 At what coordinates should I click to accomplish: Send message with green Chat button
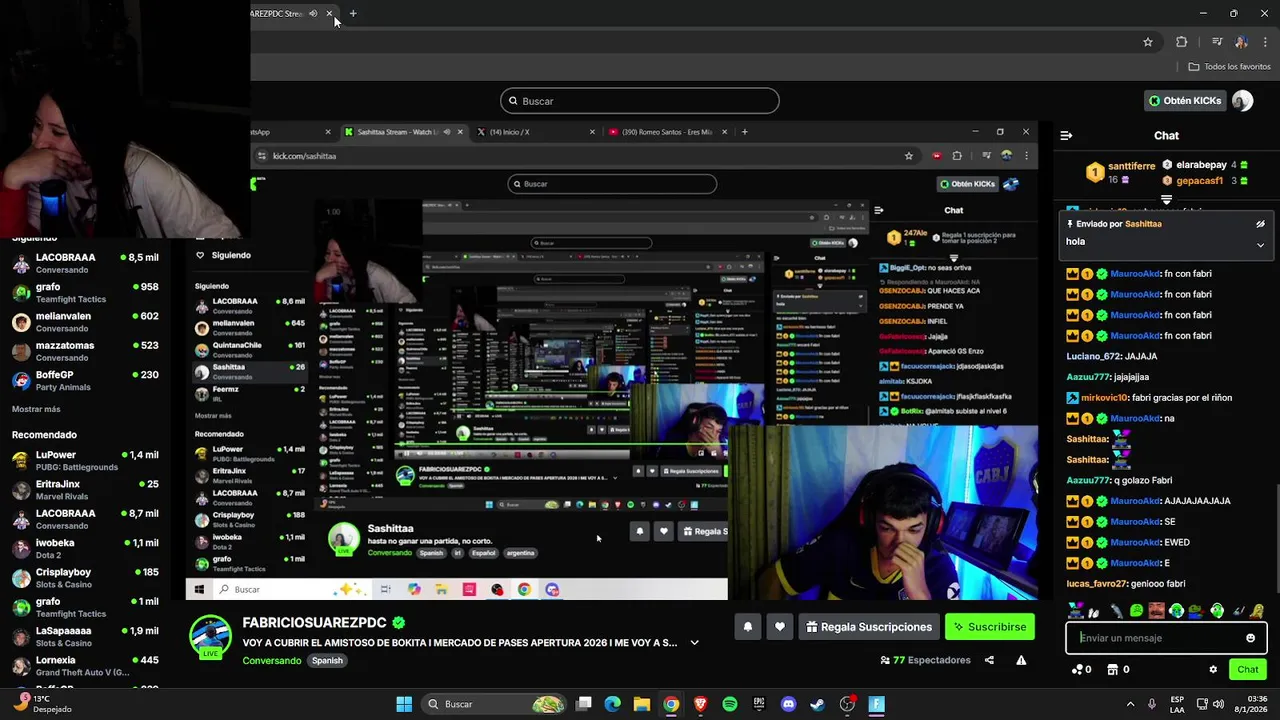point(1248,670)
